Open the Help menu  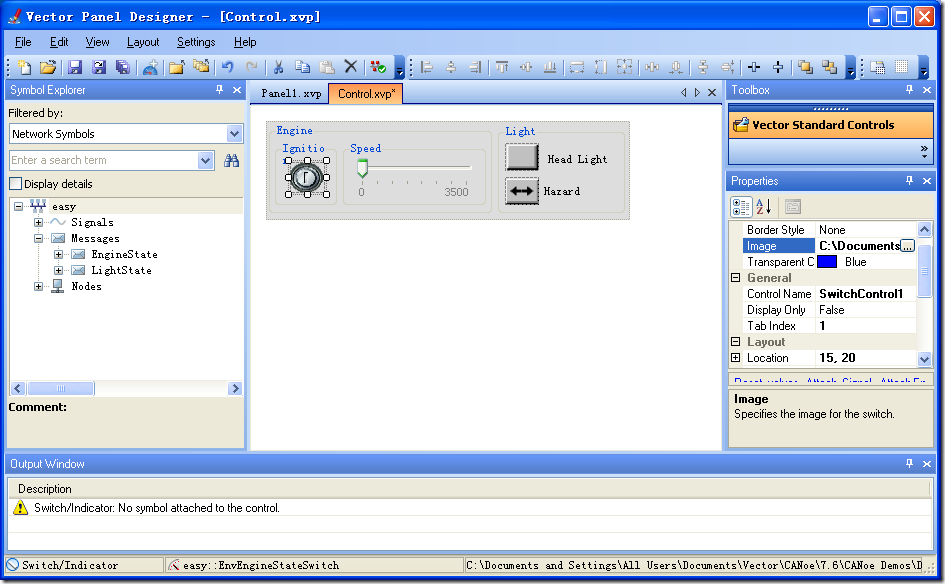click(245, 42)
